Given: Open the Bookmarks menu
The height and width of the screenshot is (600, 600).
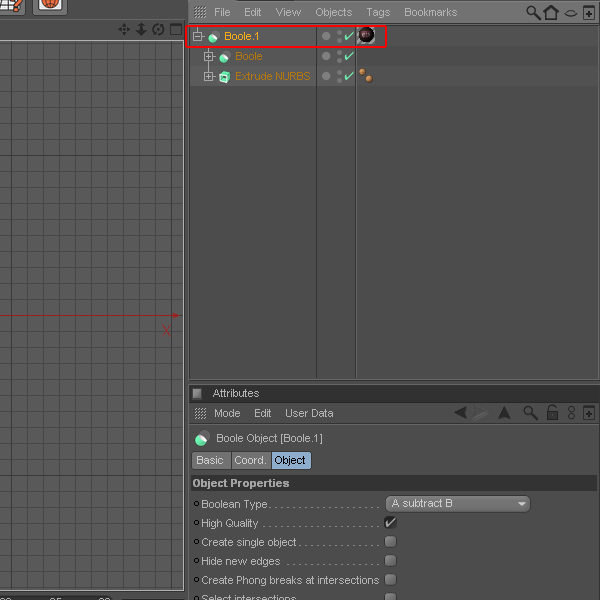Looking at the screenshot, I should (430, 12).
